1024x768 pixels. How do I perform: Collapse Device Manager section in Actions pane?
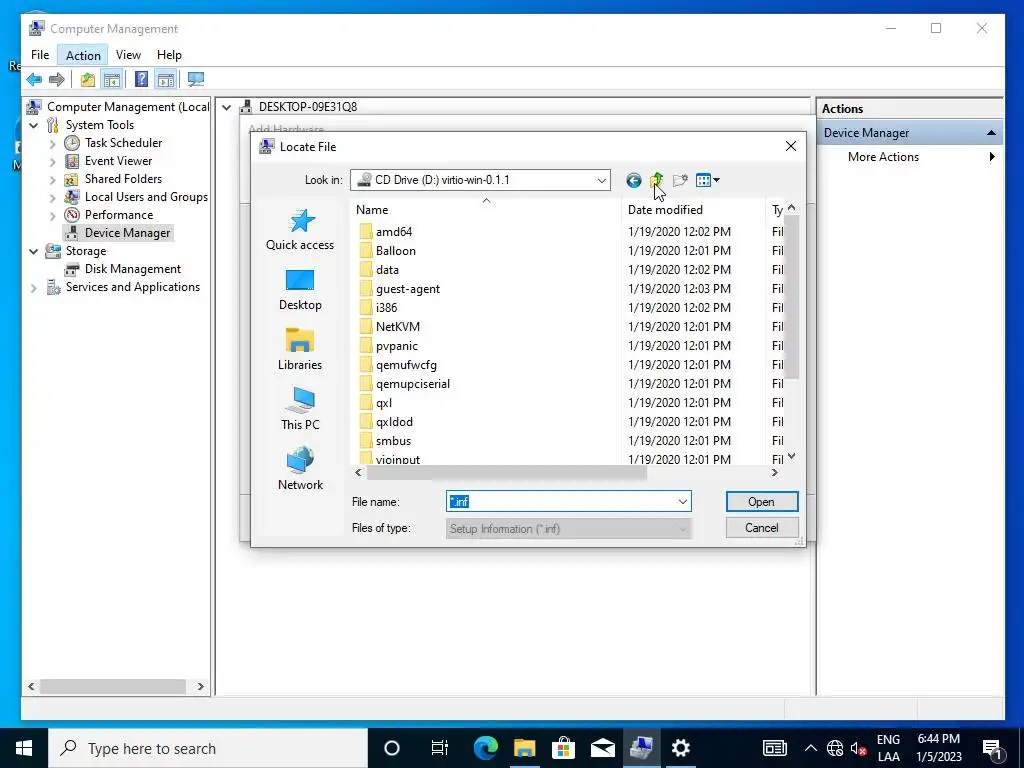point(991,133)
